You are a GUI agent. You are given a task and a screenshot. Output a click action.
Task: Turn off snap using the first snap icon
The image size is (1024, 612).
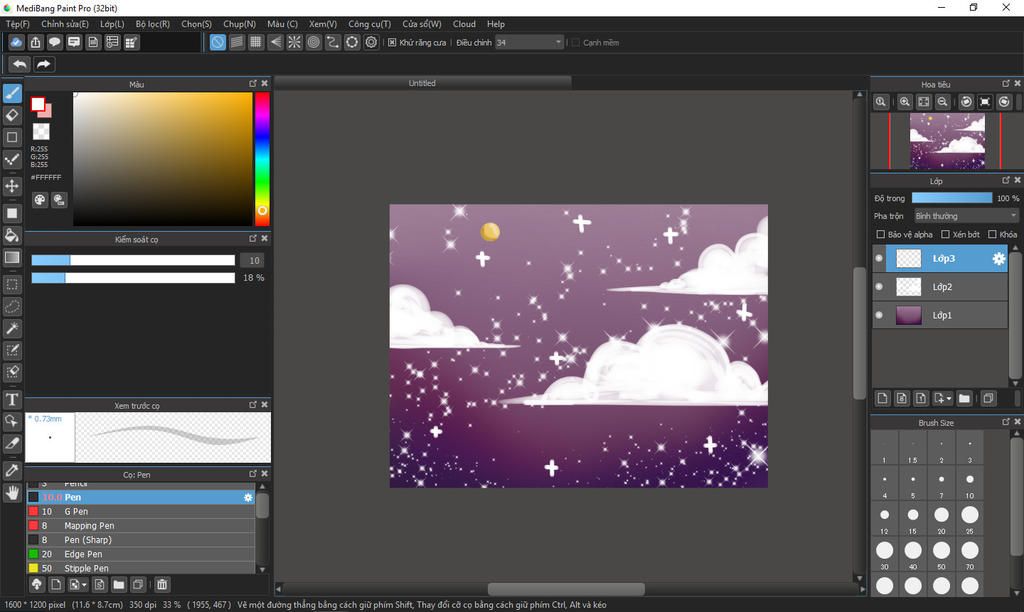point(217,42)
